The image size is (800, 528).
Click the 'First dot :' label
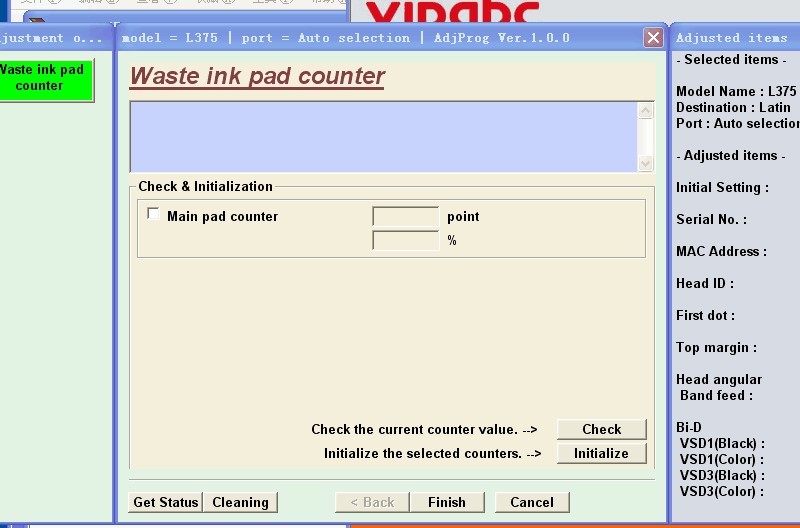[x=705, y=315]
